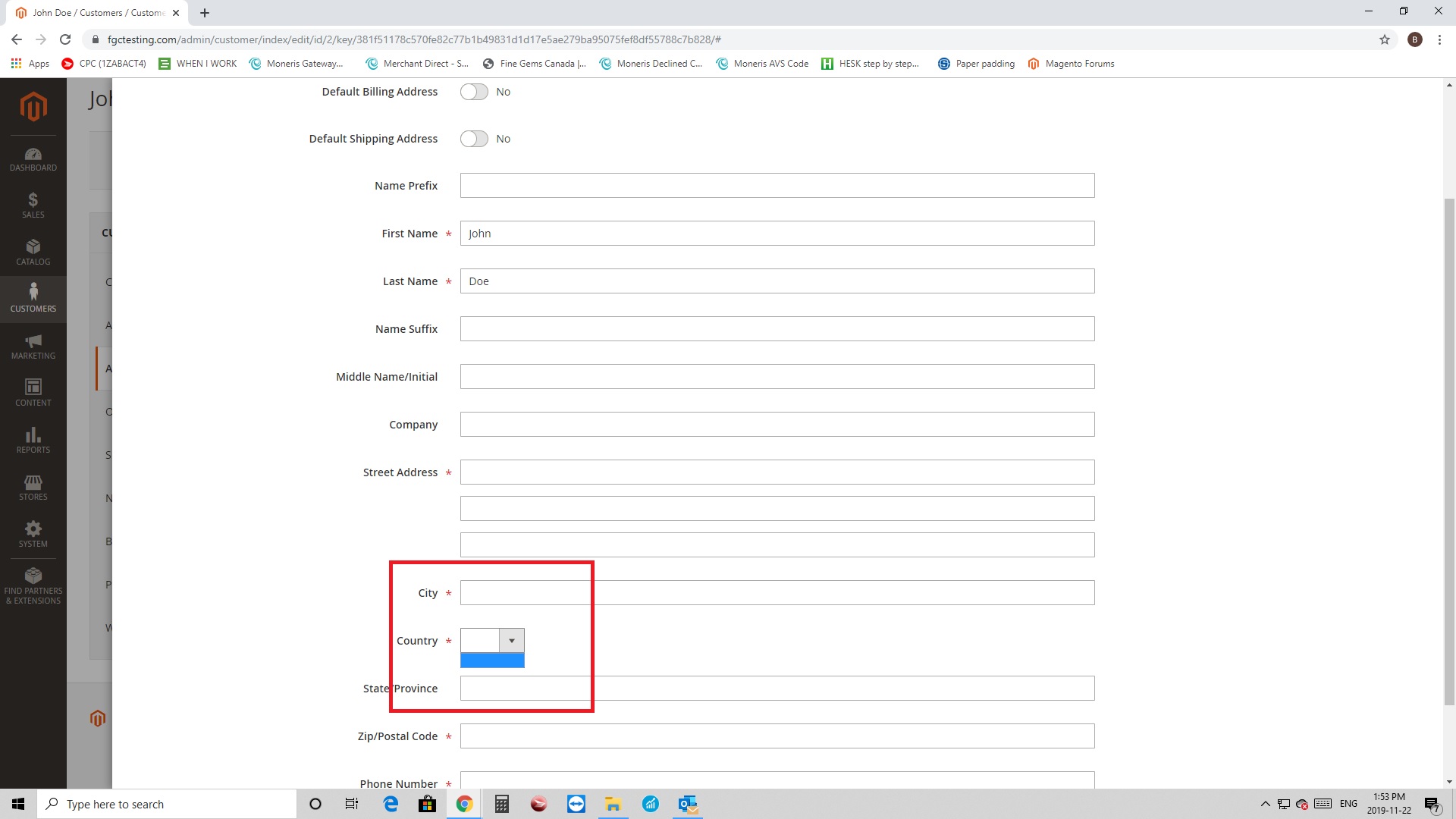
Task: Select the John Doe Customers browser tab
Action: click(x=91, y=12)
